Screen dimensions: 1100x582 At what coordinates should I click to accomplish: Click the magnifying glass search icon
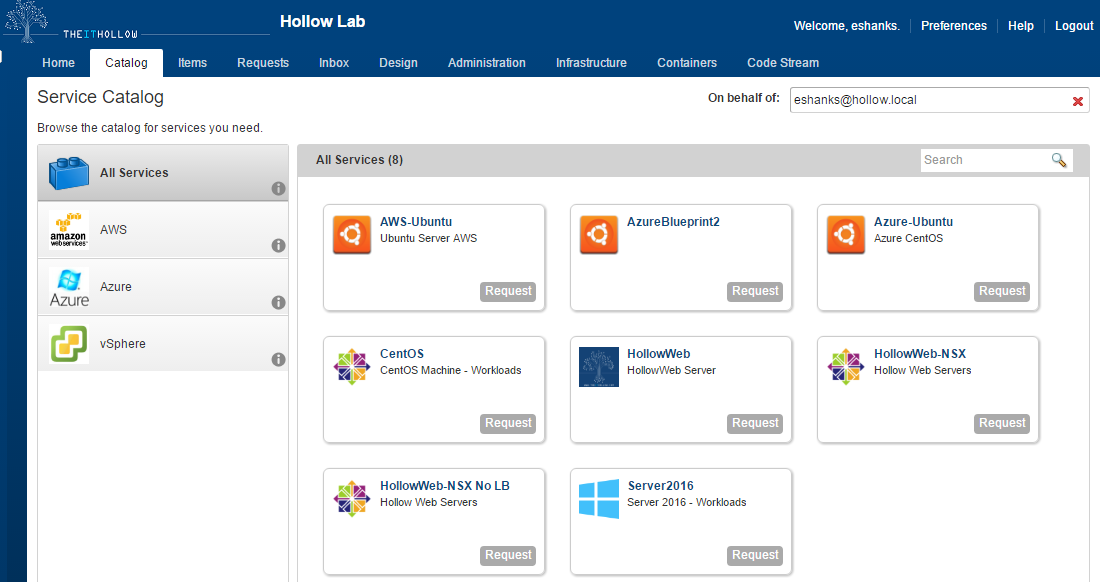point(1059,160)
